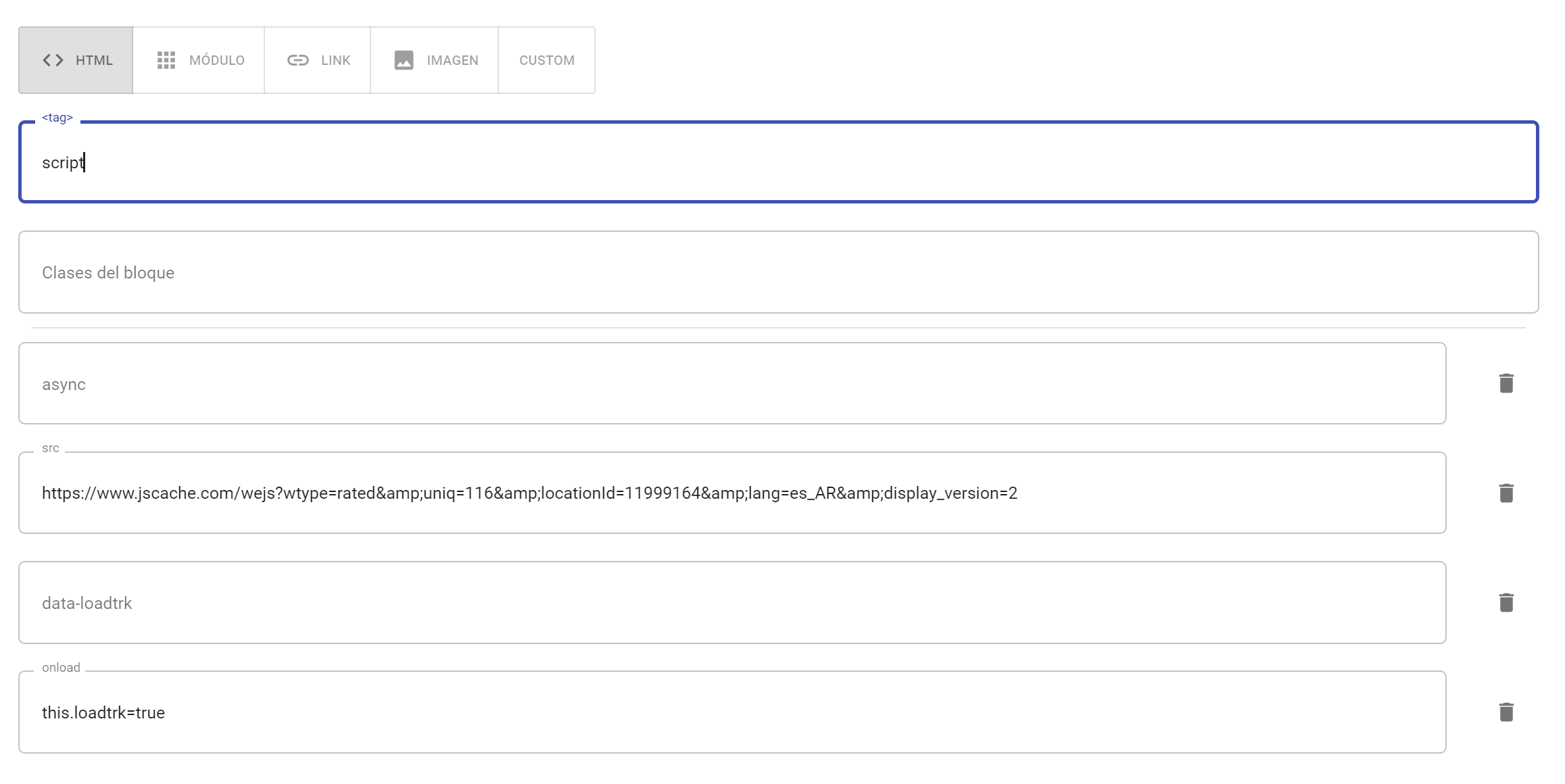Focus the tag field containing script
Image resolution: width=1565 pixels, height=784 pixels.
coord(777,162)
